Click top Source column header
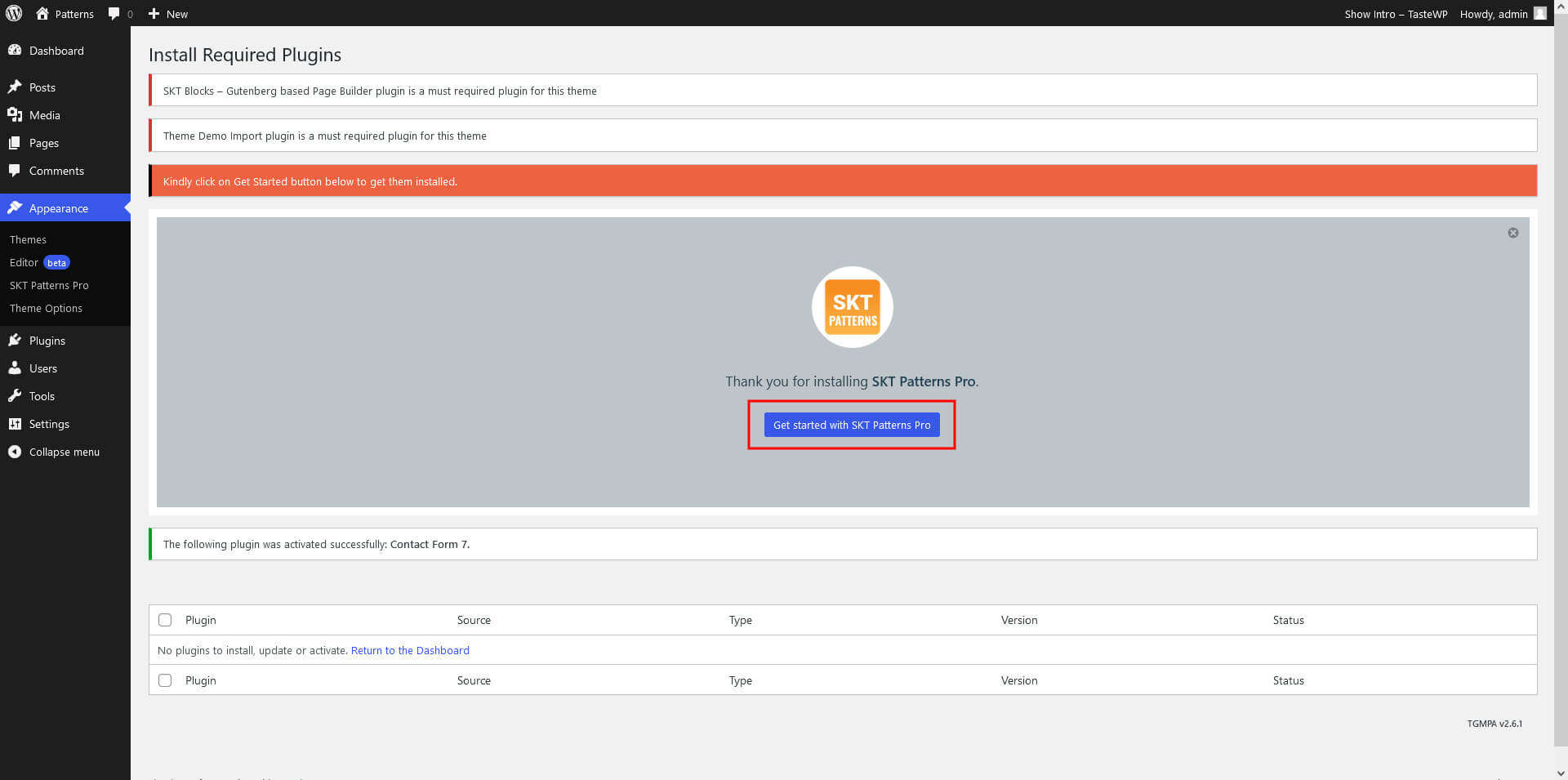1568x780 pixels. 474,620
